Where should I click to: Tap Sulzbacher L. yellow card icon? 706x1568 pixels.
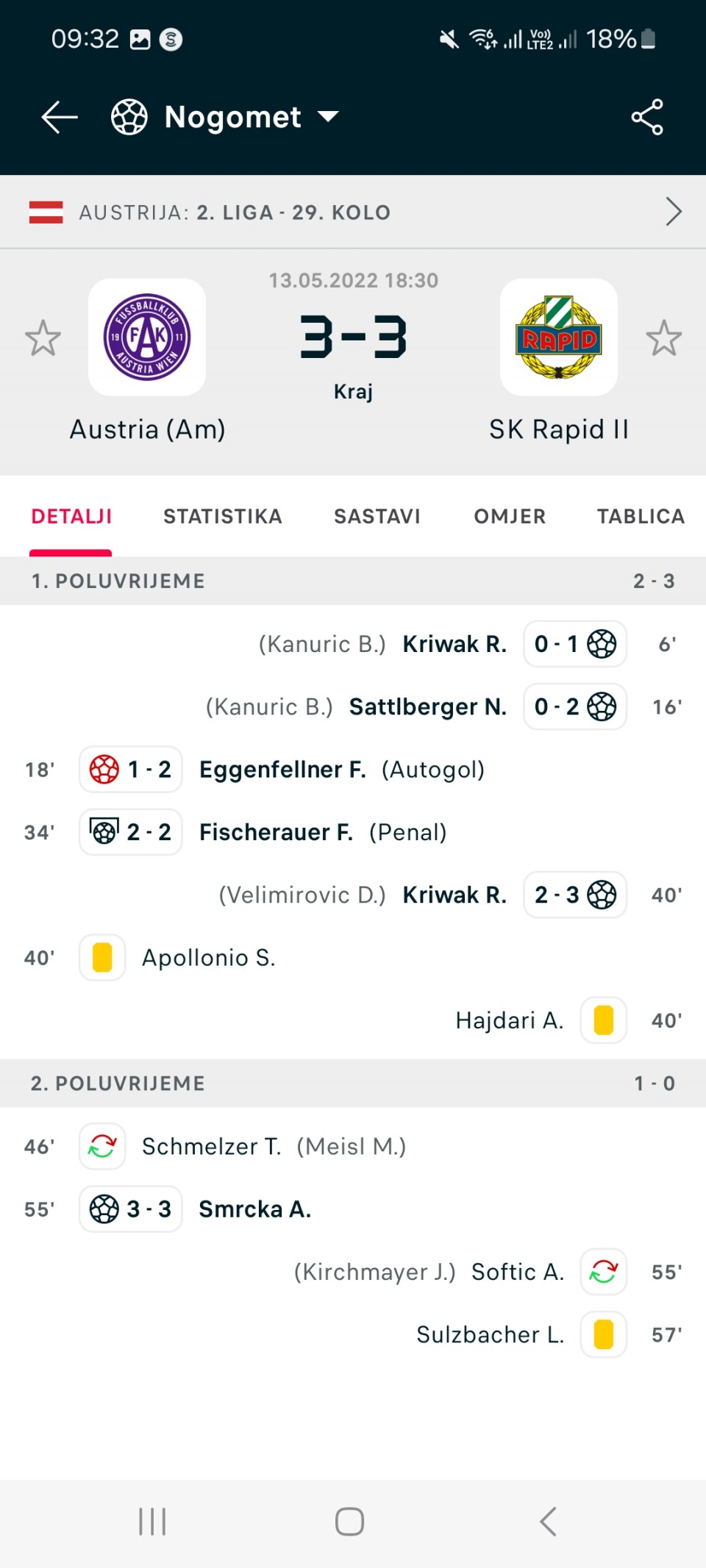click(x=604, y=1334)
